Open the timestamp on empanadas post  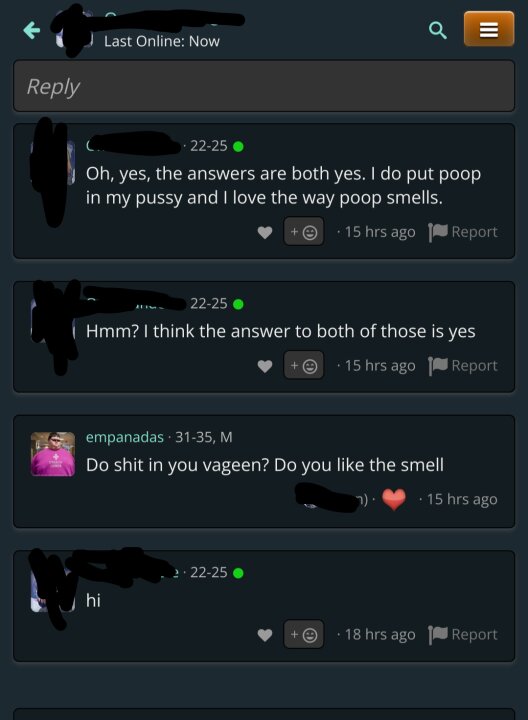point(462,499)
